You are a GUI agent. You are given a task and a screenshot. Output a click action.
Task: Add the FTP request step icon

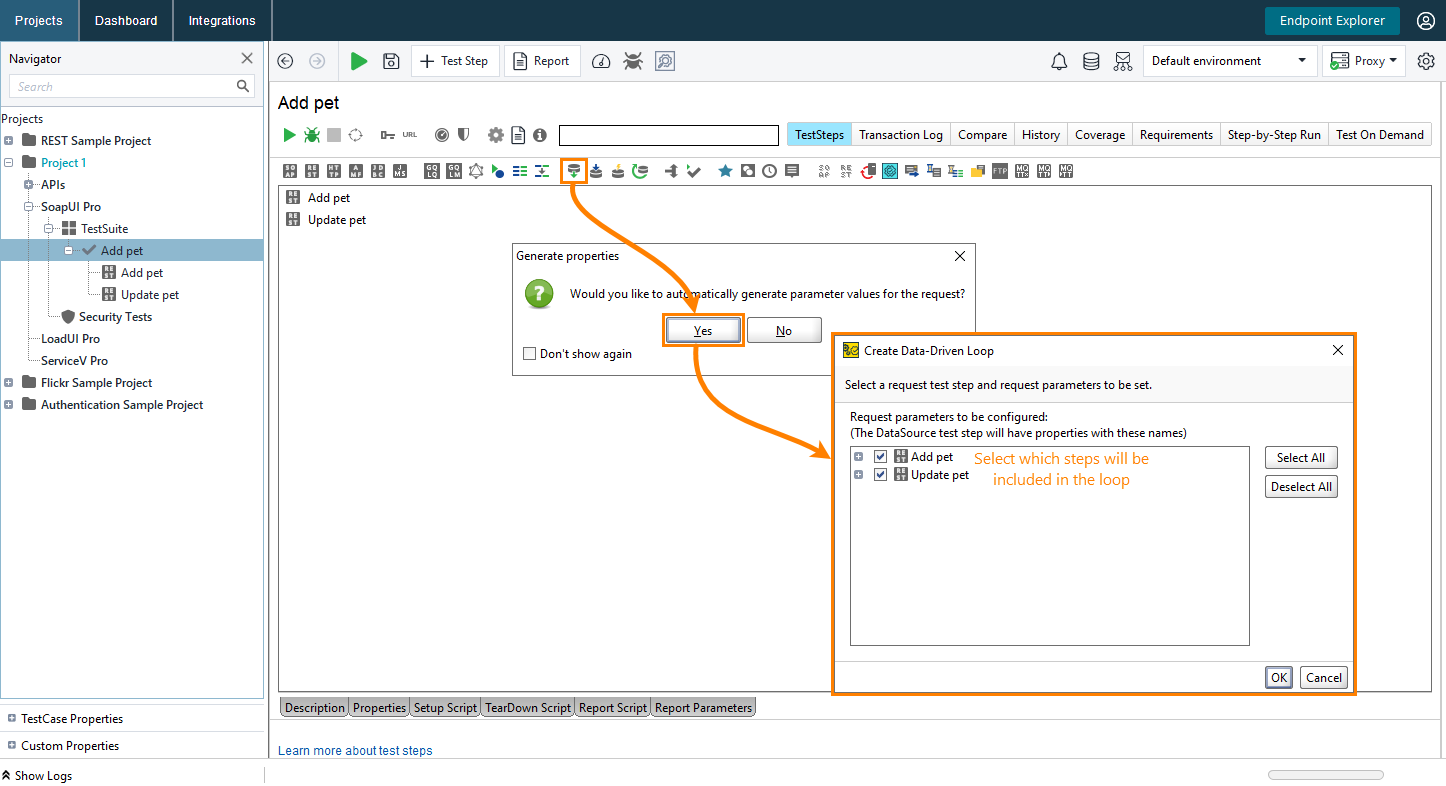click(1000, 171)
